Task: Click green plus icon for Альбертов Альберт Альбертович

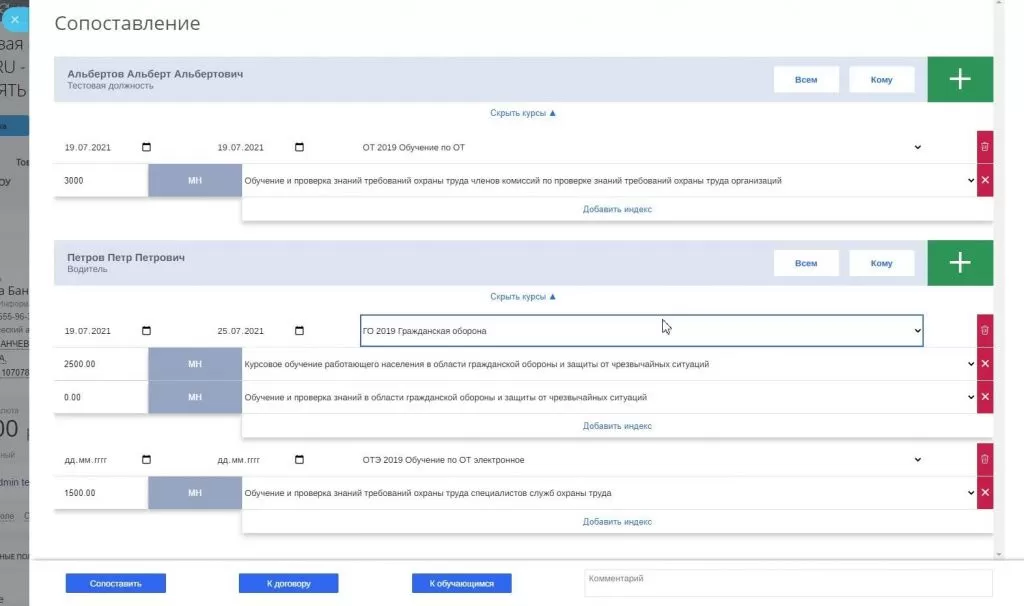Action: pos(959,80)
